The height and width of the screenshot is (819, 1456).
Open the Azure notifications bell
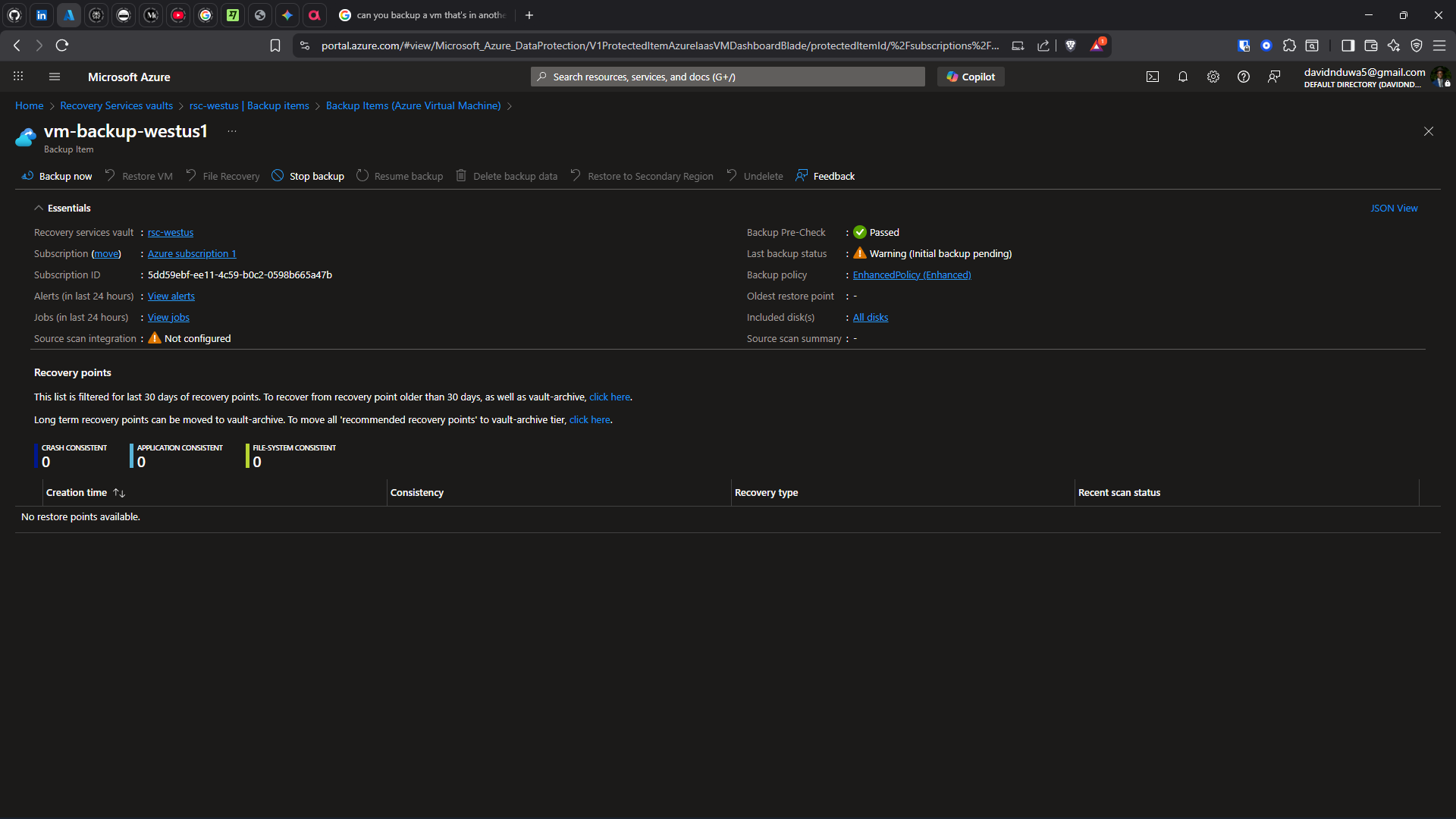[x=1183, y=77]
